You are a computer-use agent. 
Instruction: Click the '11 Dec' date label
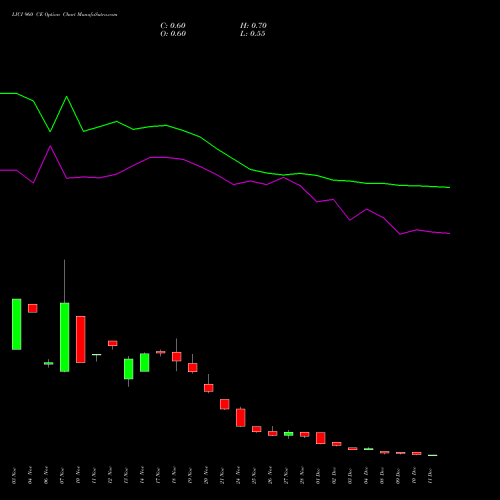point(430,476)
